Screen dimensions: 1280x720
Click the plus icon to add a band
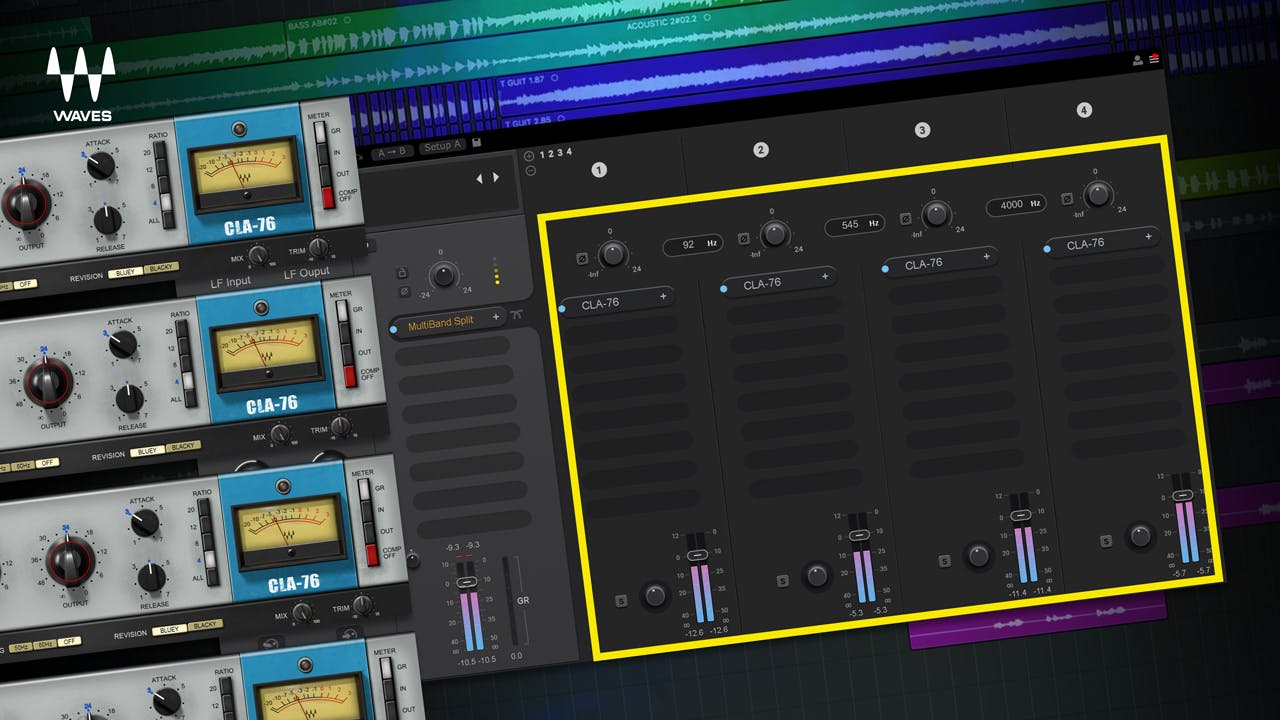pos(529,156)
